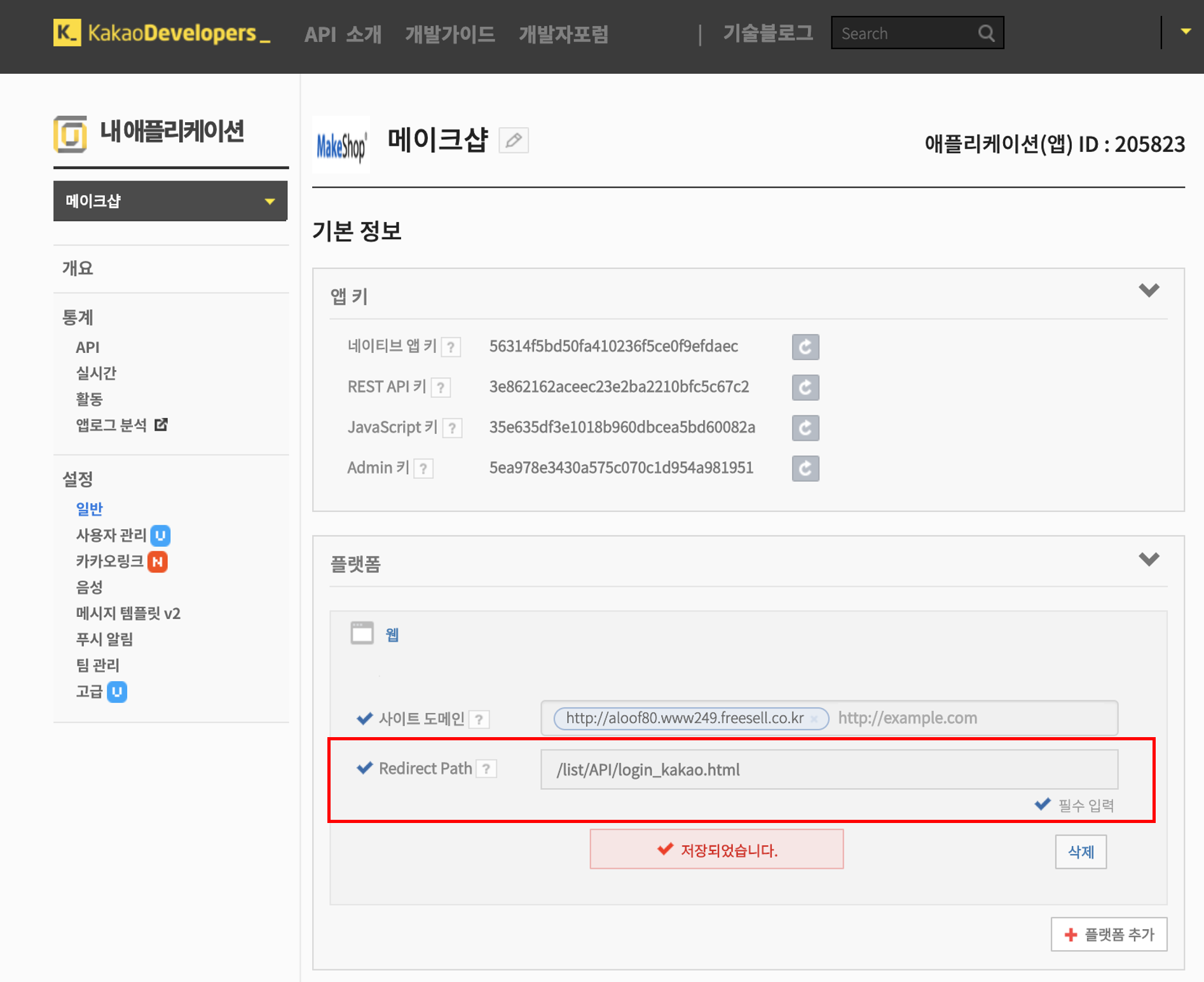The height and width of the screenshot is (982, 1204).
Task: Click the search magnifier icon
Action: tap(986, 33)
